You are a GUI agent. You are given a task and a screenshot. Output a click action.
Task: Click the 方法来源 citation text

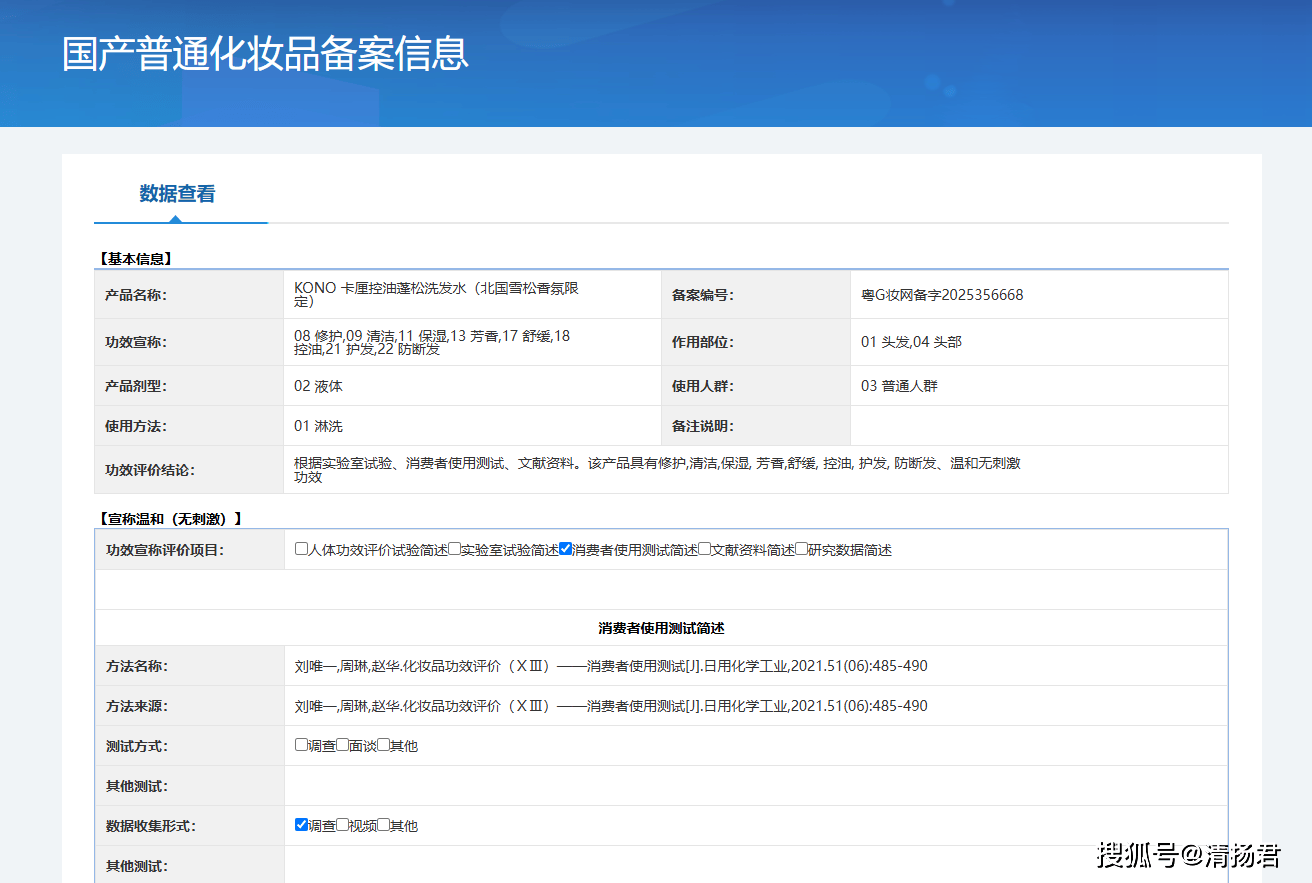pos(611,706)
